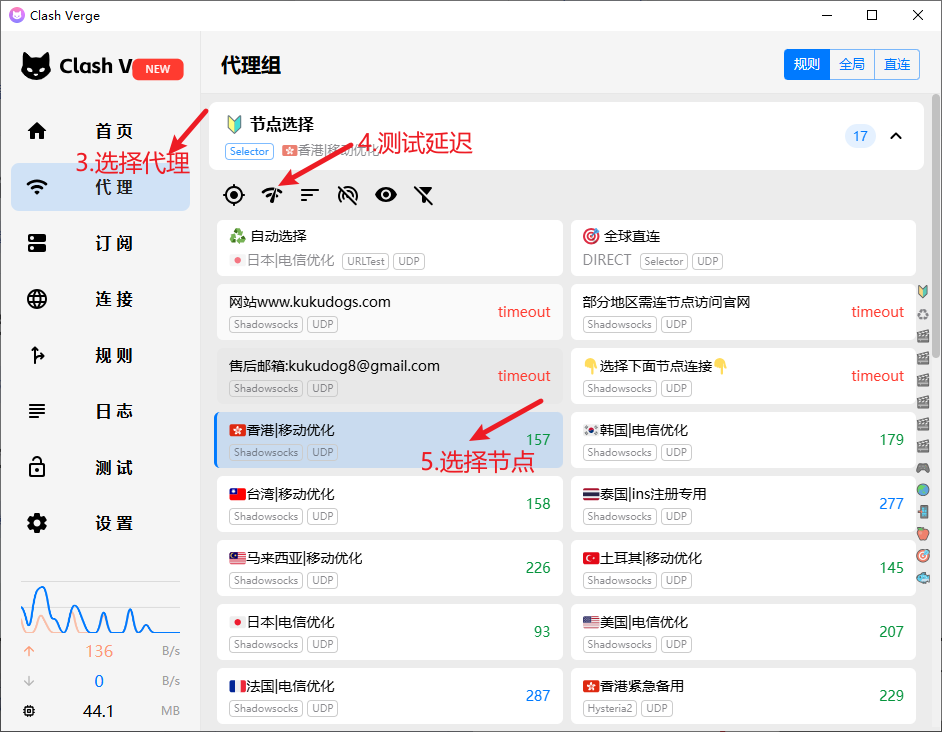942x732 pixels.
Task: Click the vertical scrollbar of the proxy list
Action: click(936, 226)
